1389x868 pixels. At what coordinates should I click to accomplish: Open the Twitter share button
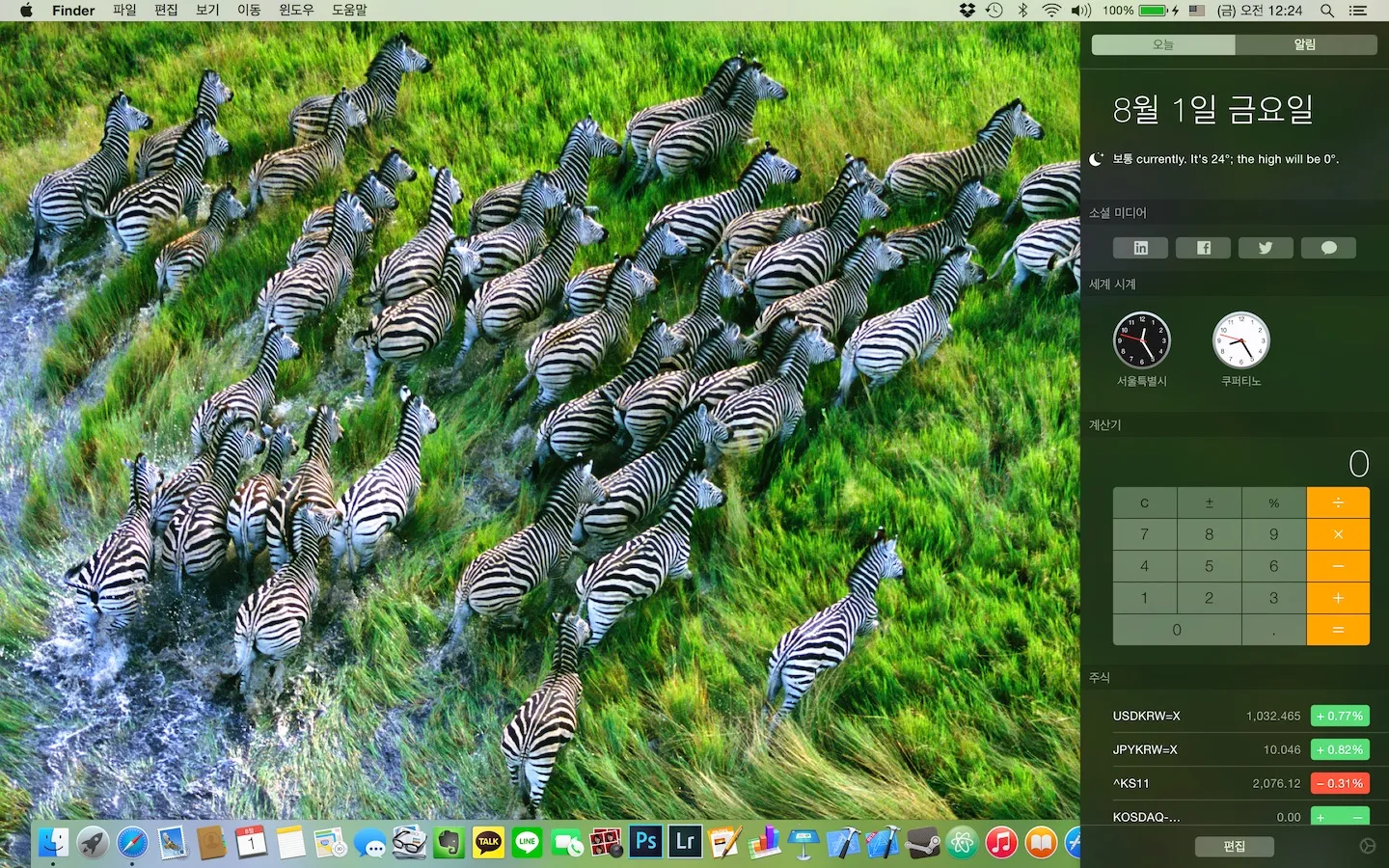pyautogui.click(x=1266, y=248)
